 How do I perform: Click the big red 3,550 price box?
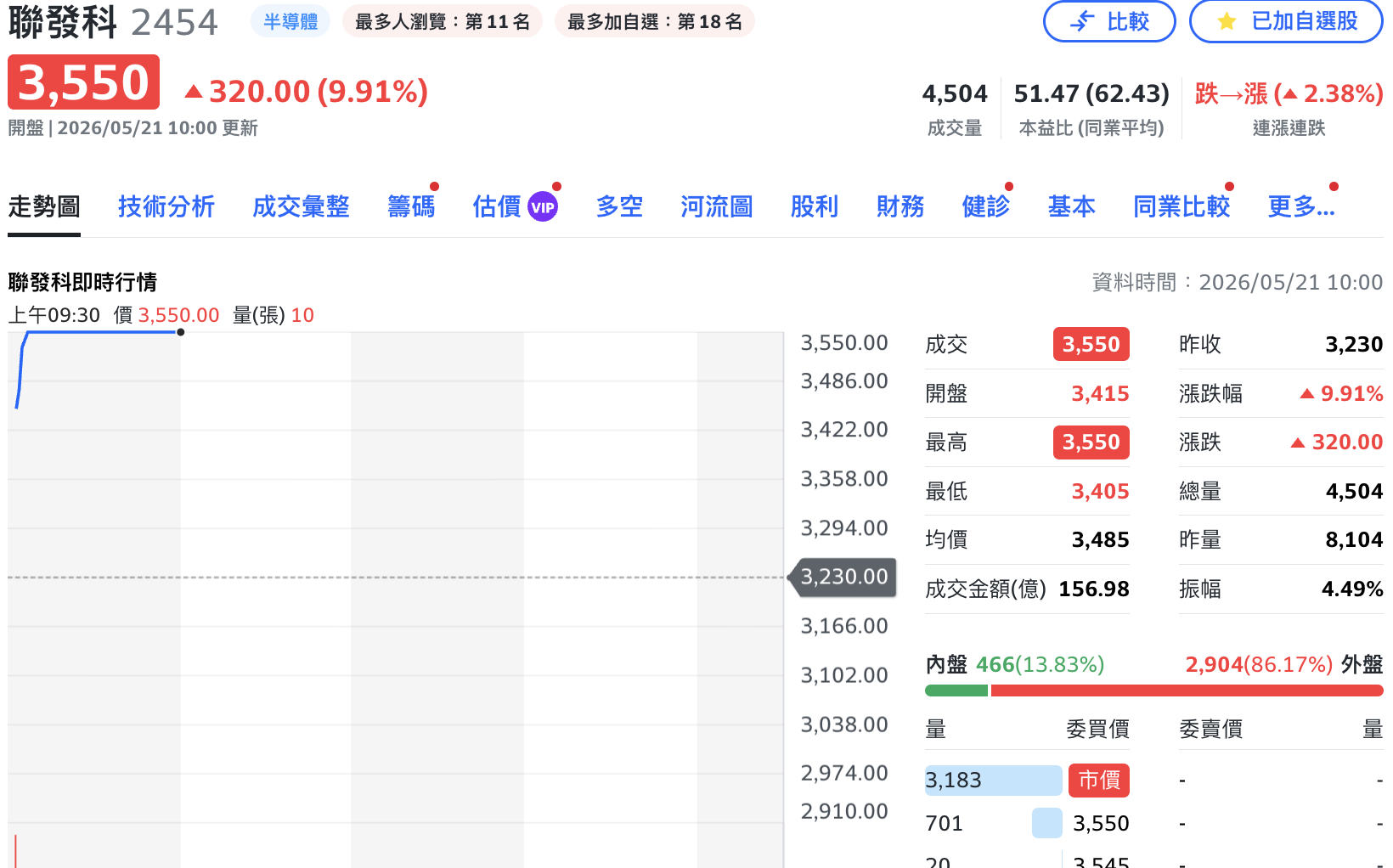tap(83, 82)
